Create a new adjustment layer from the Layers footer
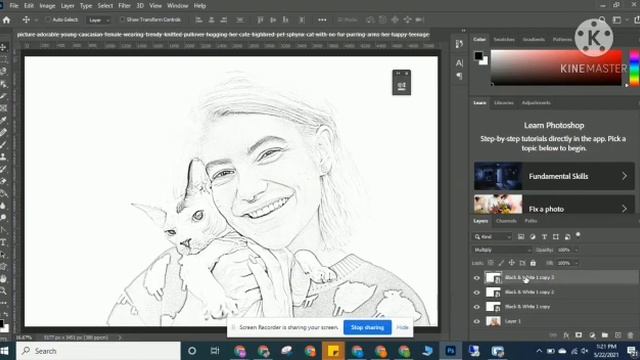The height and width of the screenshot is (360, 640). pos(592,335)
